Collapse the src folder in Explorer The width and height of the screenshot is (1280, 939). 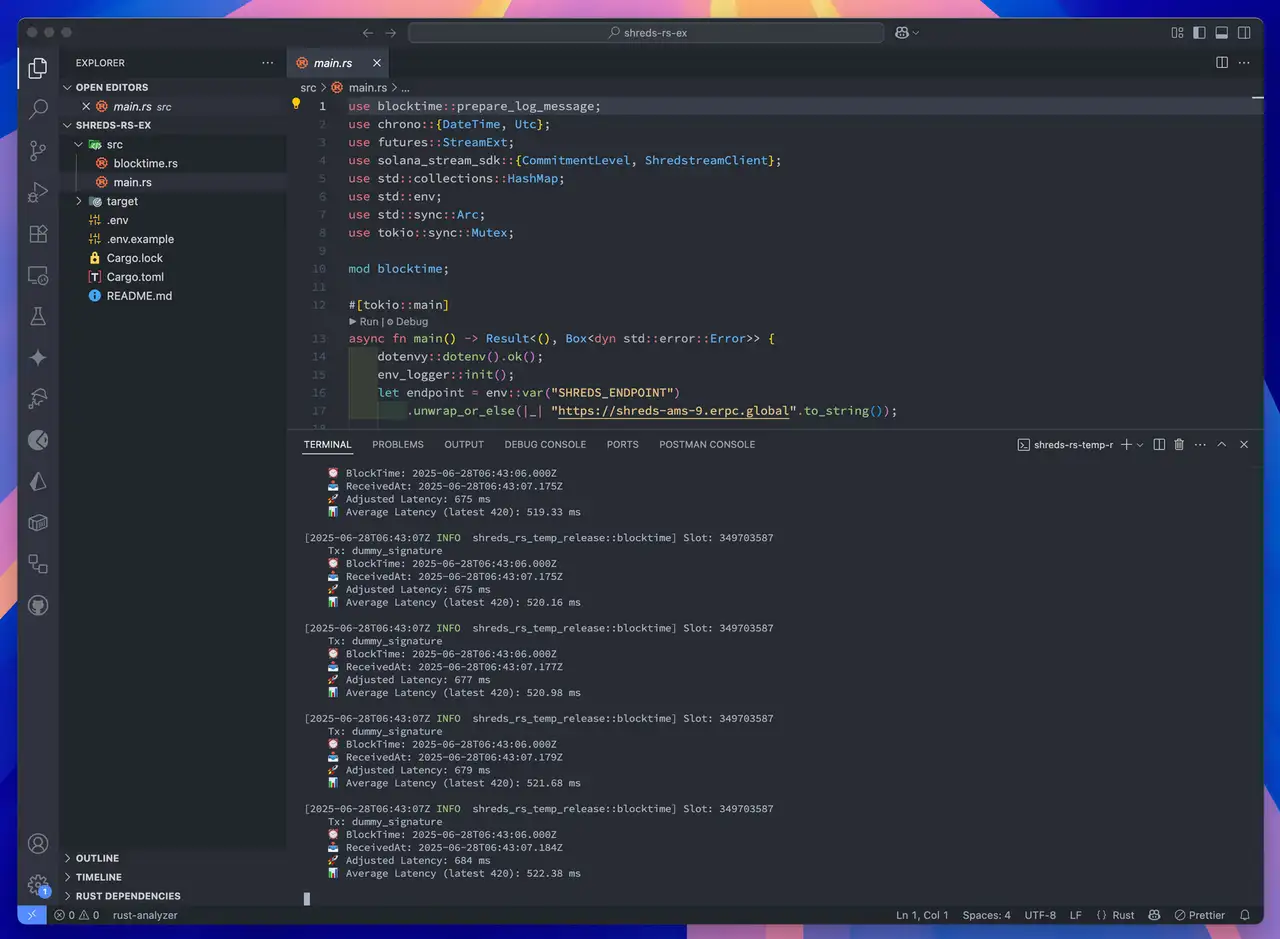click(x=78, y=144)
